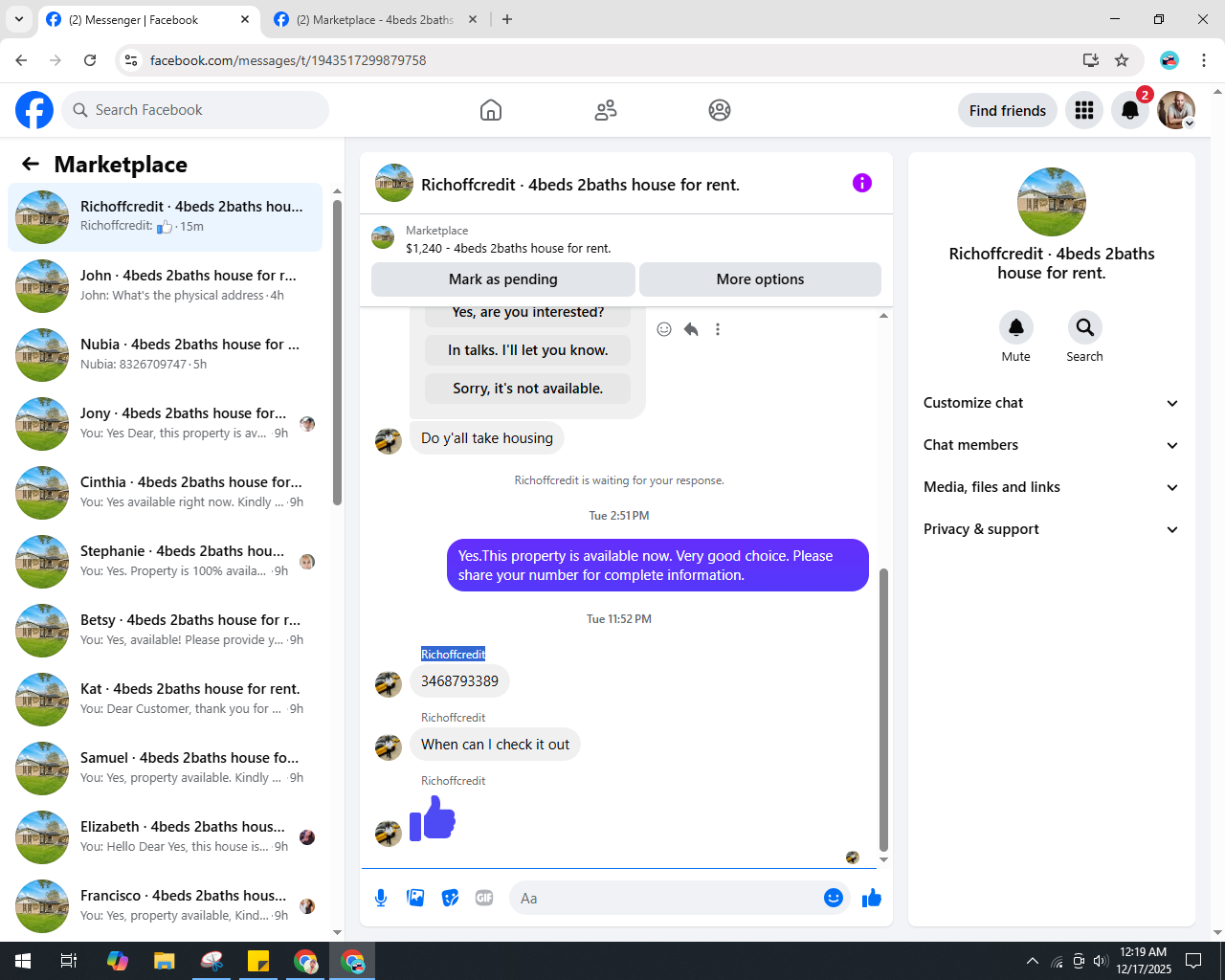The image size is (1225, 980).
Task: Click the browser address bar URL
Action: pyautogui.click(x=288, y=60)
